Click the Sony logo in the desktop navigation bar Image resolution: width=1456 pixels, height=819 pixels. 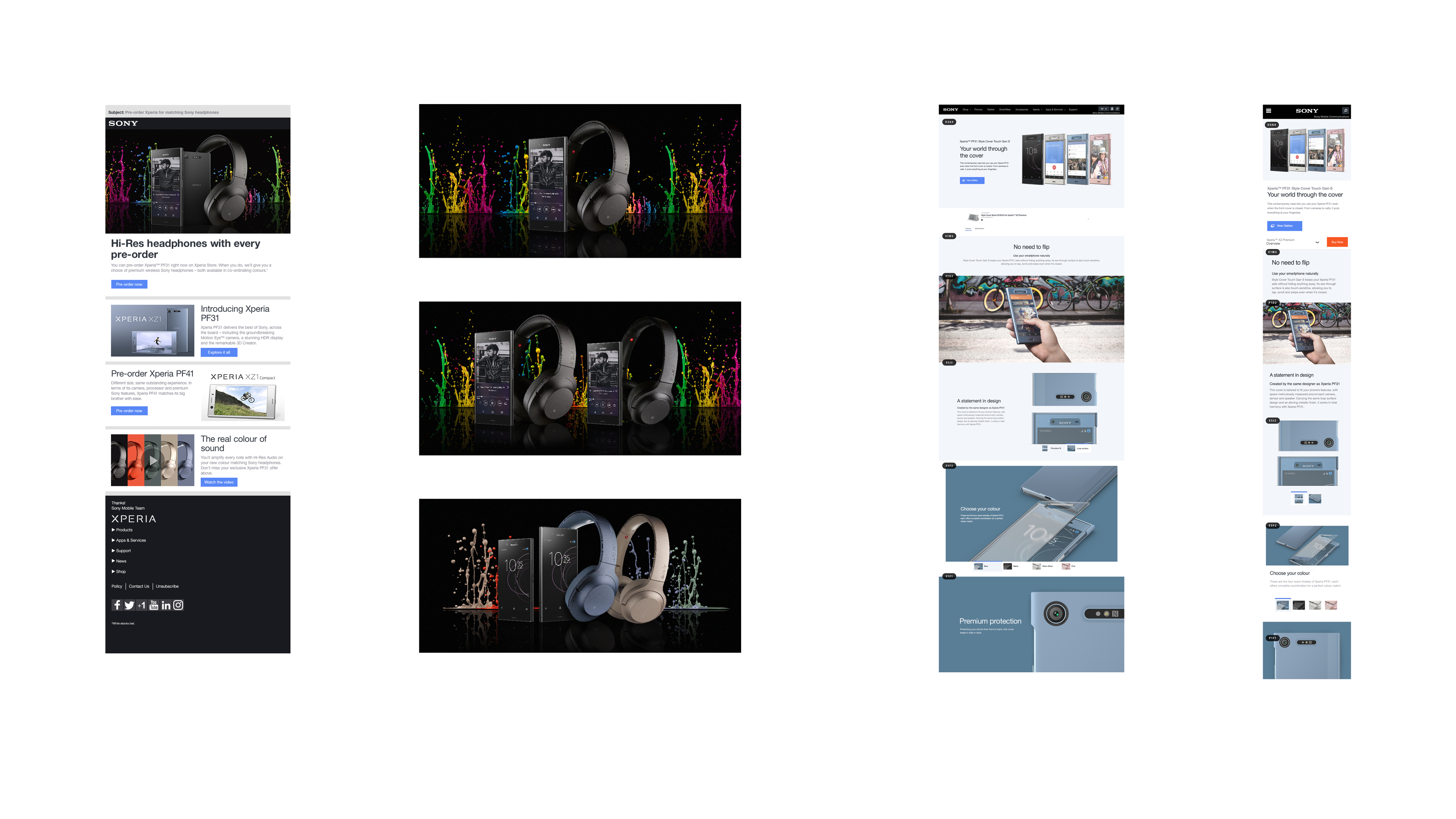(951, 110)
